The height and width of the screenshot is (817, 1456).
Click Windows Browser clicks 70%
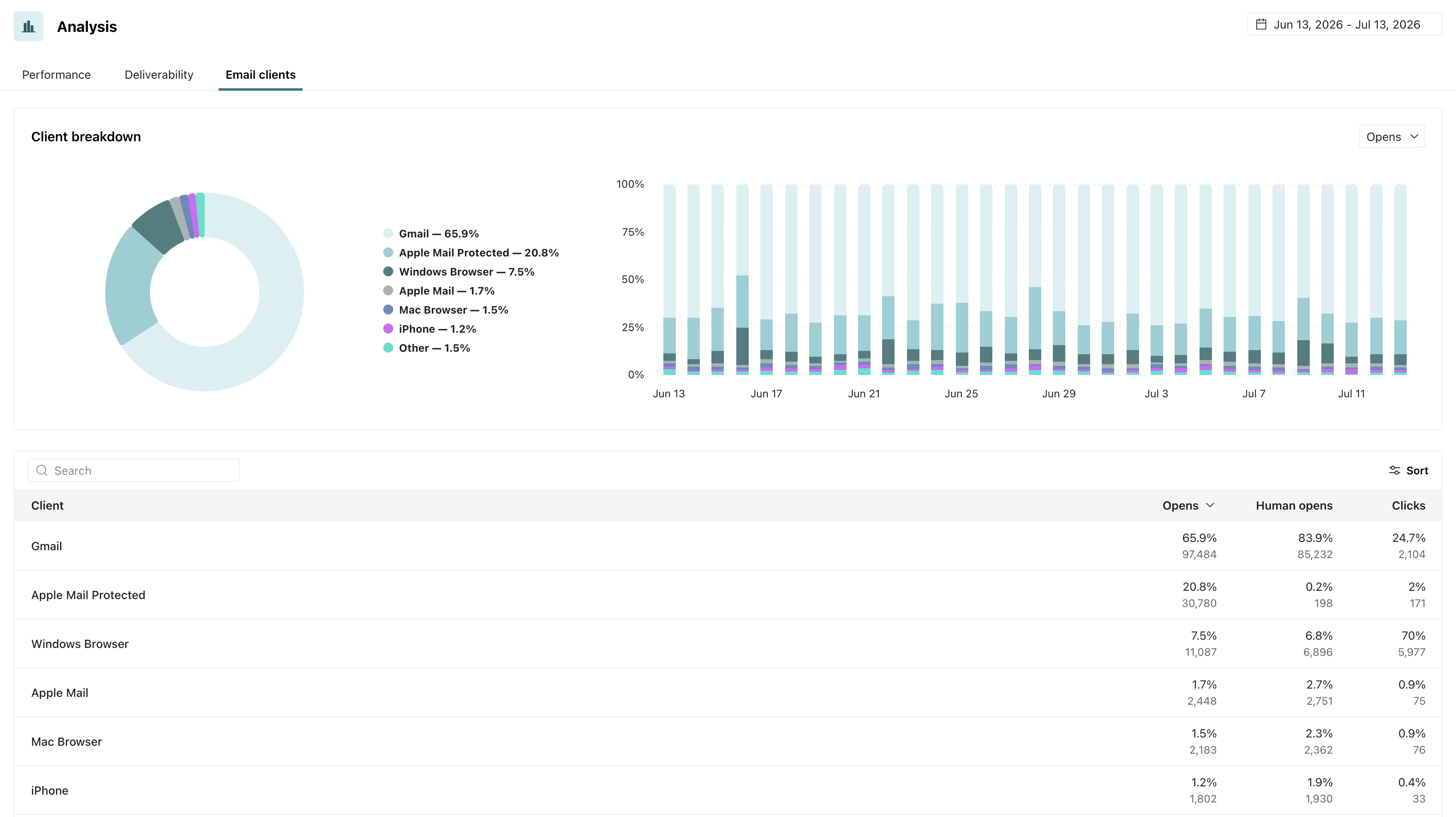1413,636
